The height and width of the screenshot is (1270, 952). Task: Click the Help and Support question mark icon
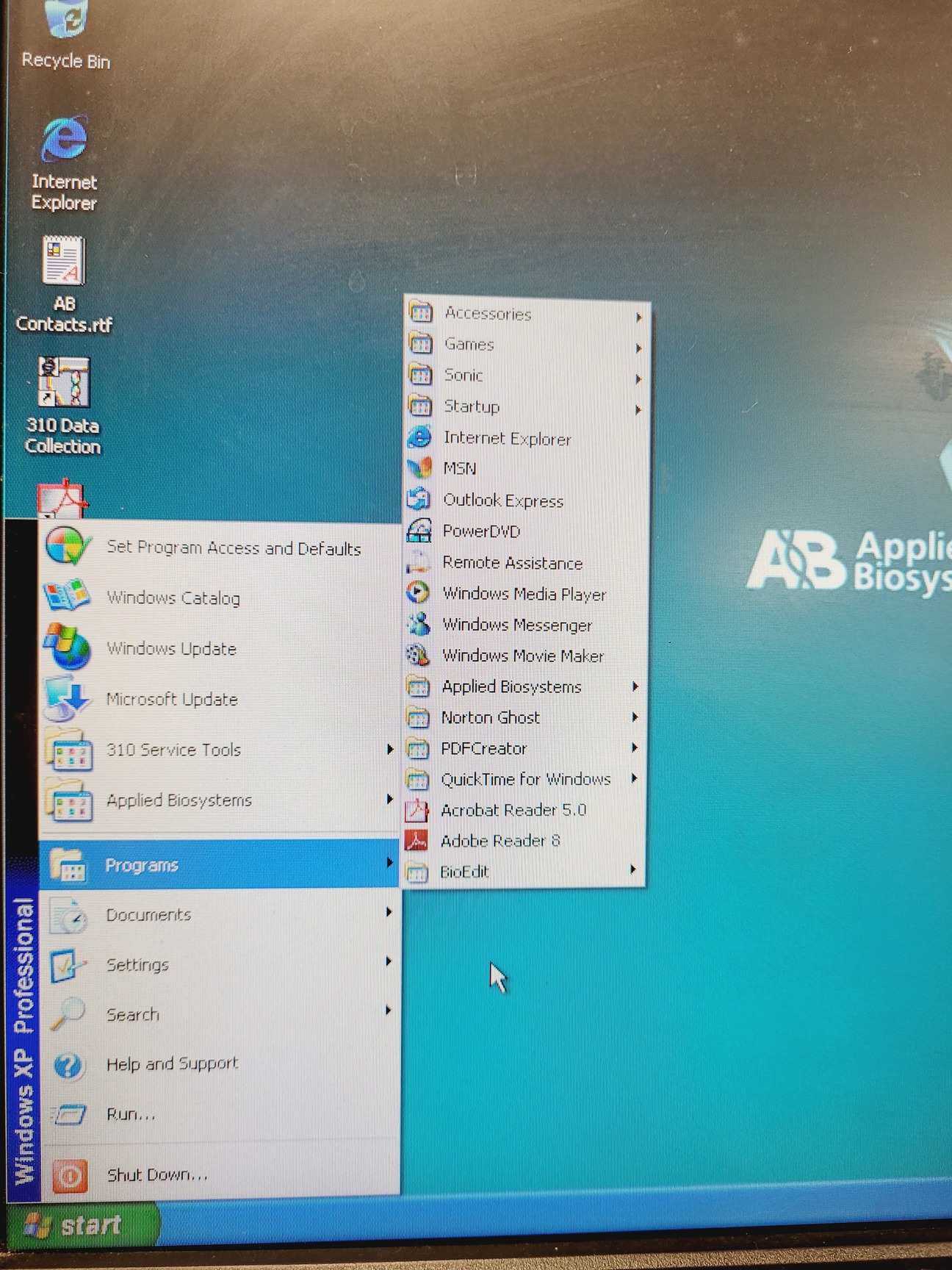tap(68, 1064)
